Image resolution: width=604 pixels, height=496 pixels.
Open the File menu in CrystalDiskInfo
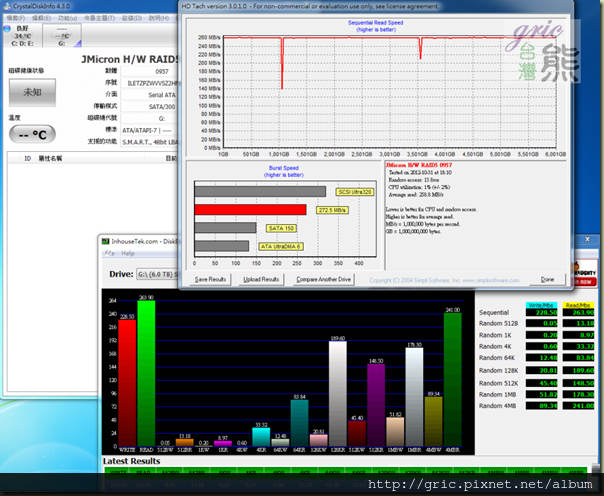pos(15,19)
